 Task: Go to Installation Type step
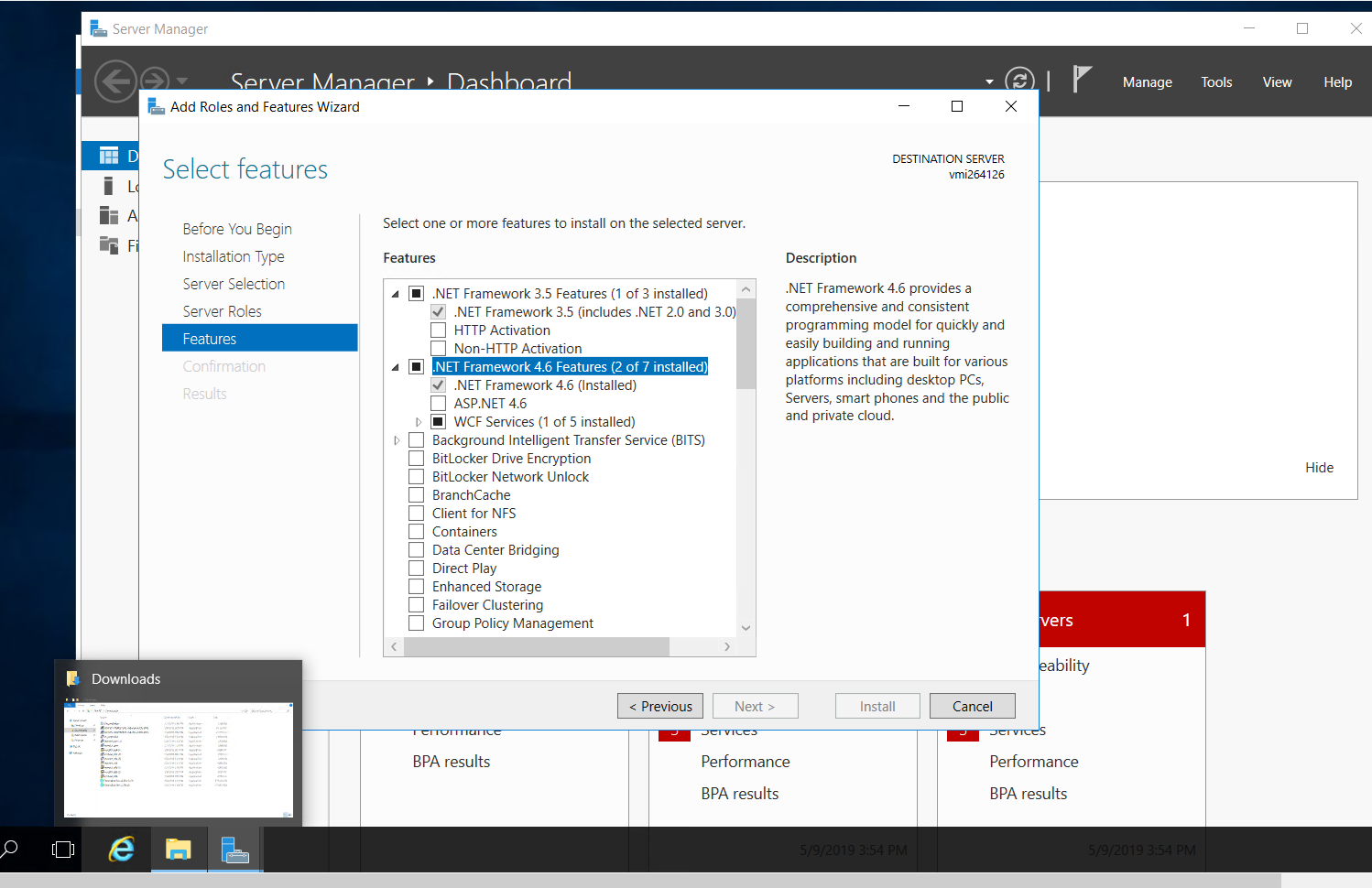click(x=234, y=256)
